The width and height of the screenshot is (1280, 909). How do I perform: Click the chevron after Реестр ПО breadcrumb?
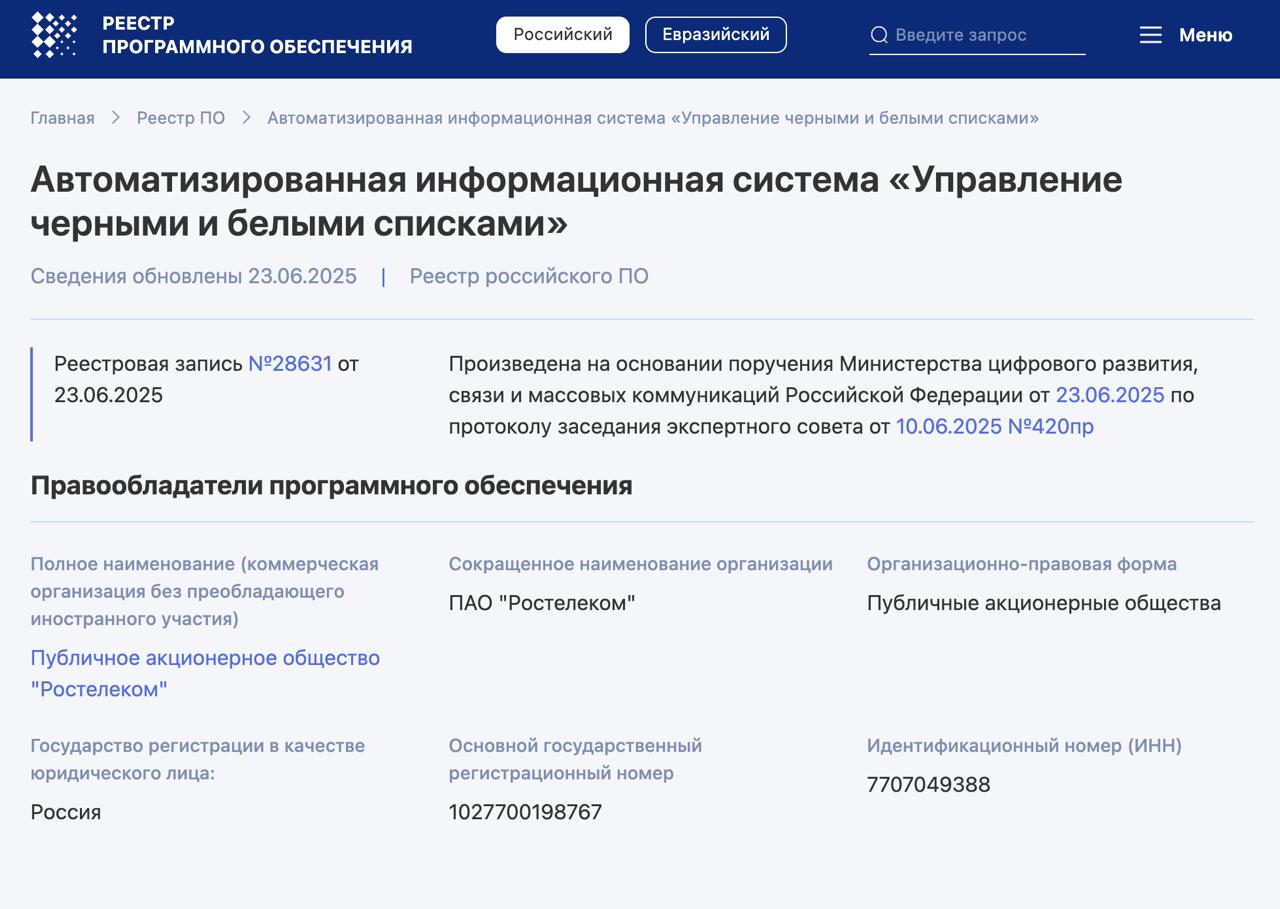pos(246,118)
